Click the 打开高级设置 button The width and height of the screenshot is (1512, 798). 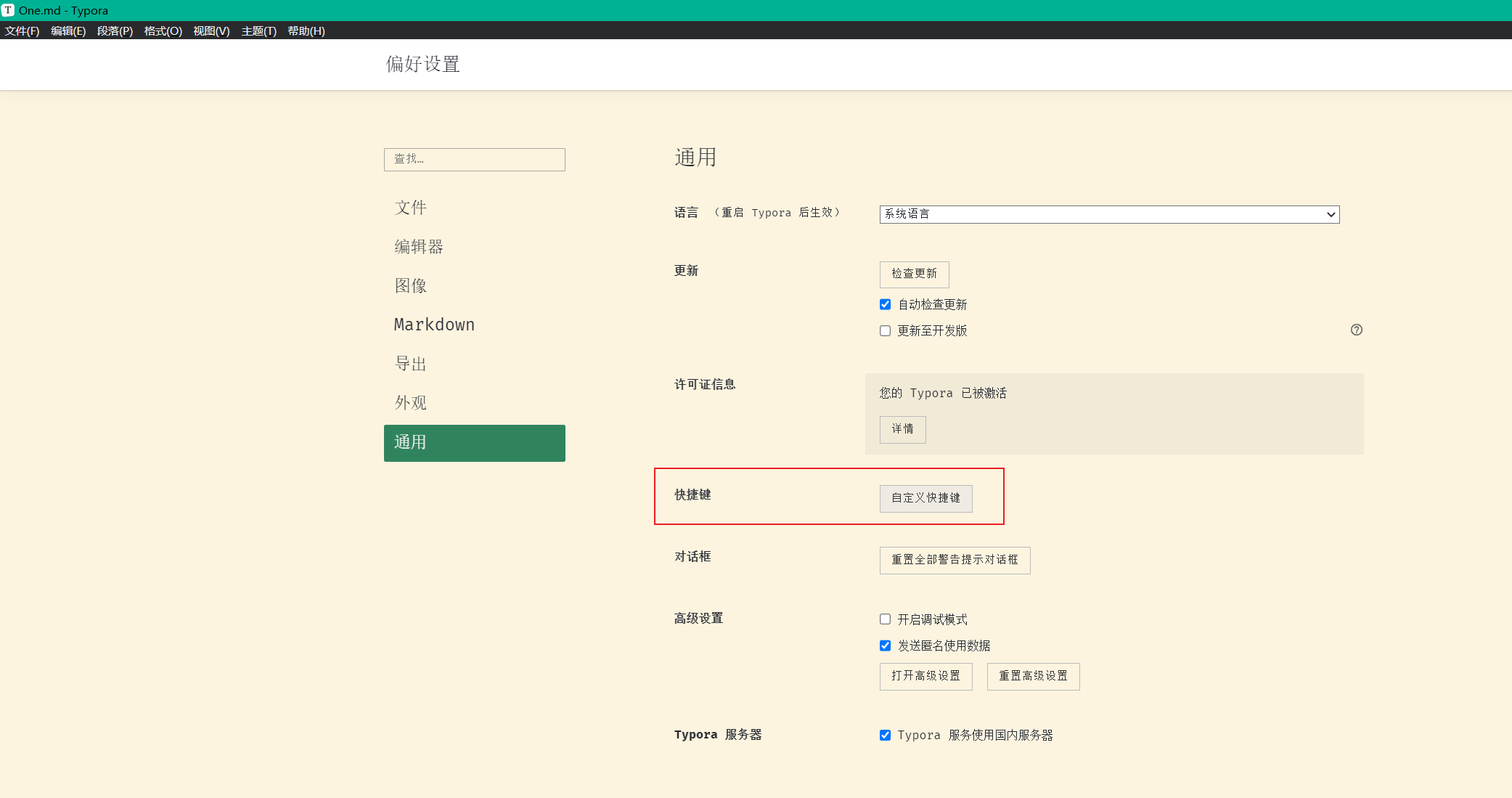[925, 676]
